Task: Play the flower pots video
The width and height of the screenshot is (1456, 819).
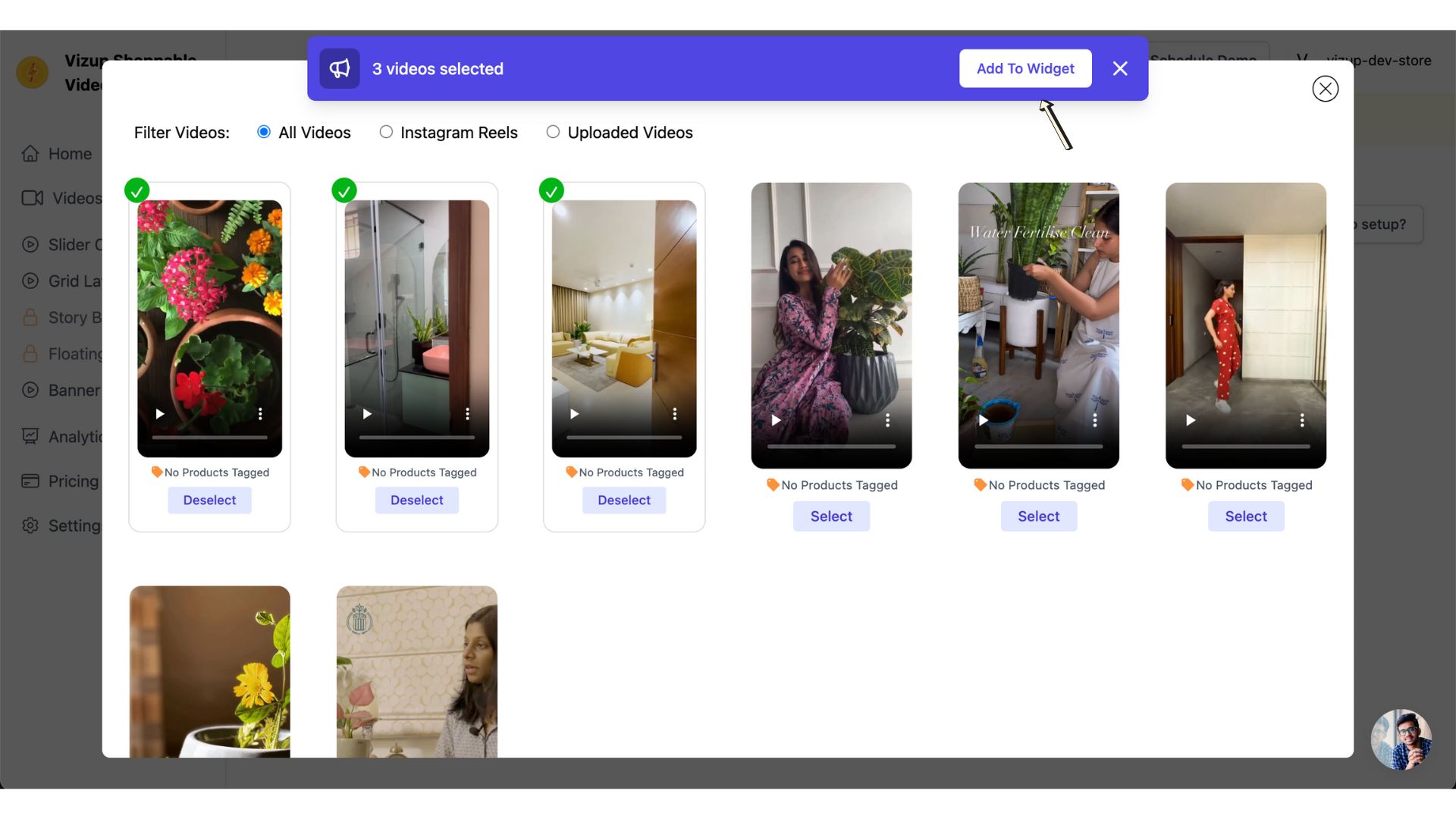Action: 160,414
